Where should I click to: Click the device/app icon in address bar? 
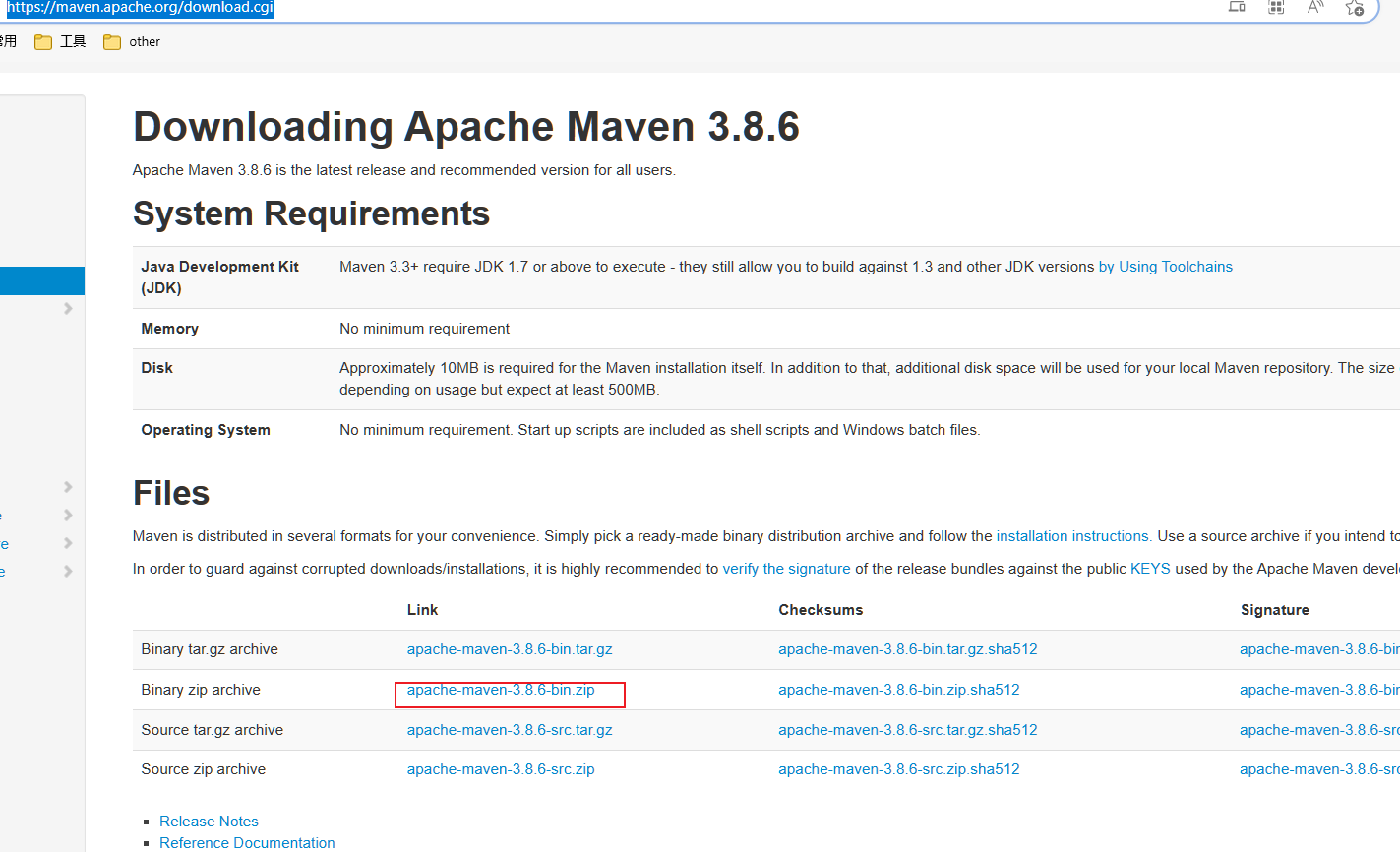click(1237, 6)
